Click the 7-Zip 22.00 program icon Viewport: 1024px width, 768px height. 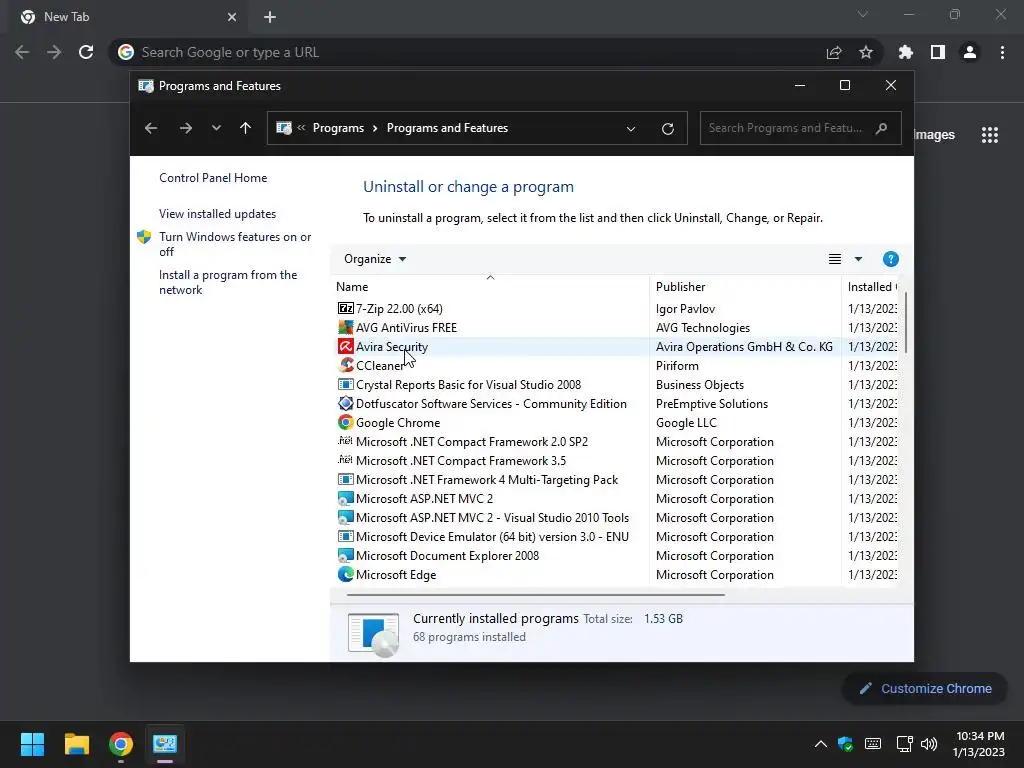point(345,308)
